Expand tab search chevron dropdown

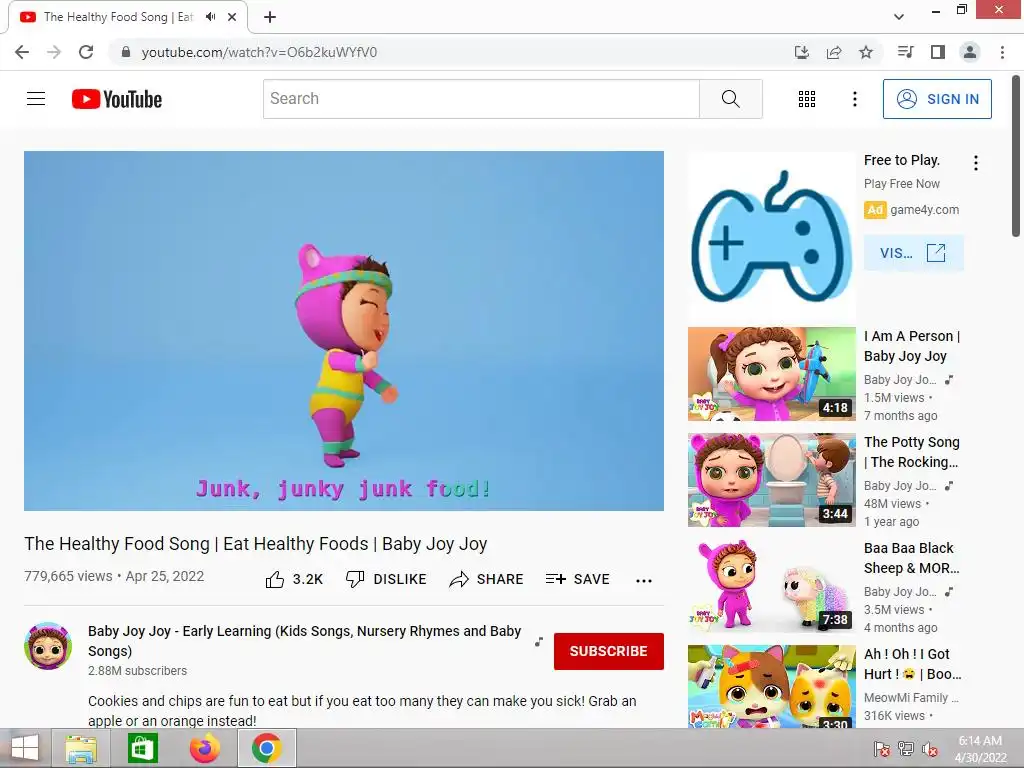coord(899,17)
